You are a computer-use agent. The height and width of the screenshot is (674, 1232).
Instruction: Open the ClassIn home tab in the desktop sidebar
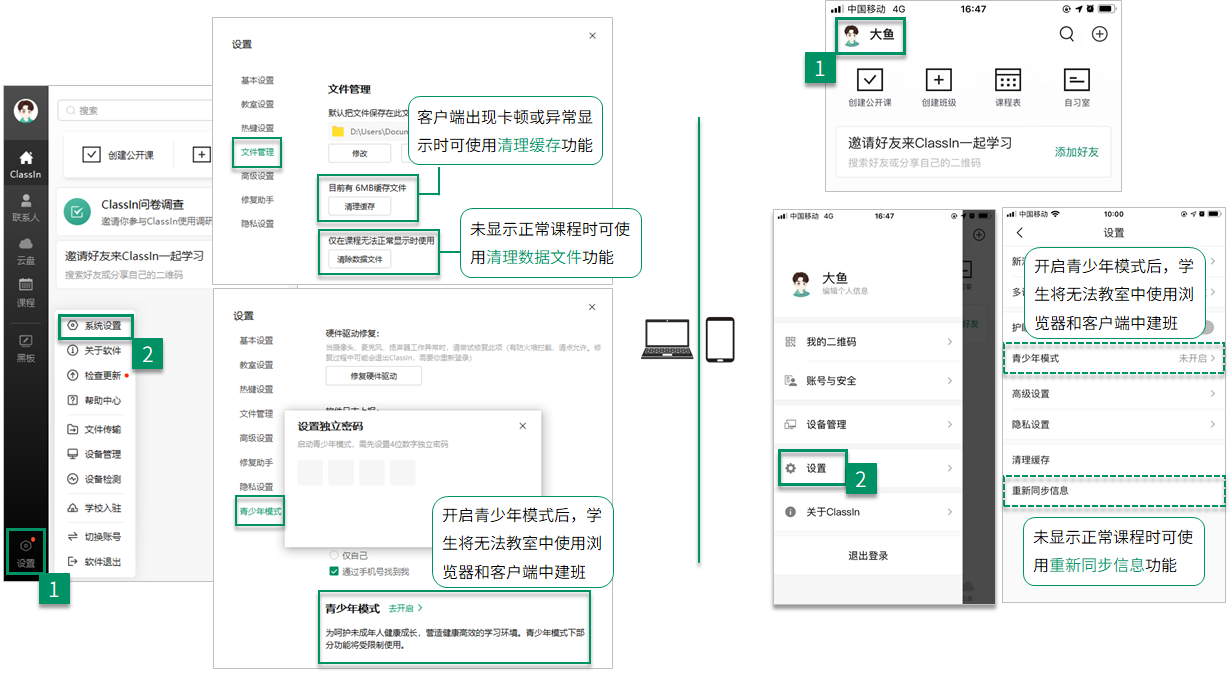click(x=25, y=164)
